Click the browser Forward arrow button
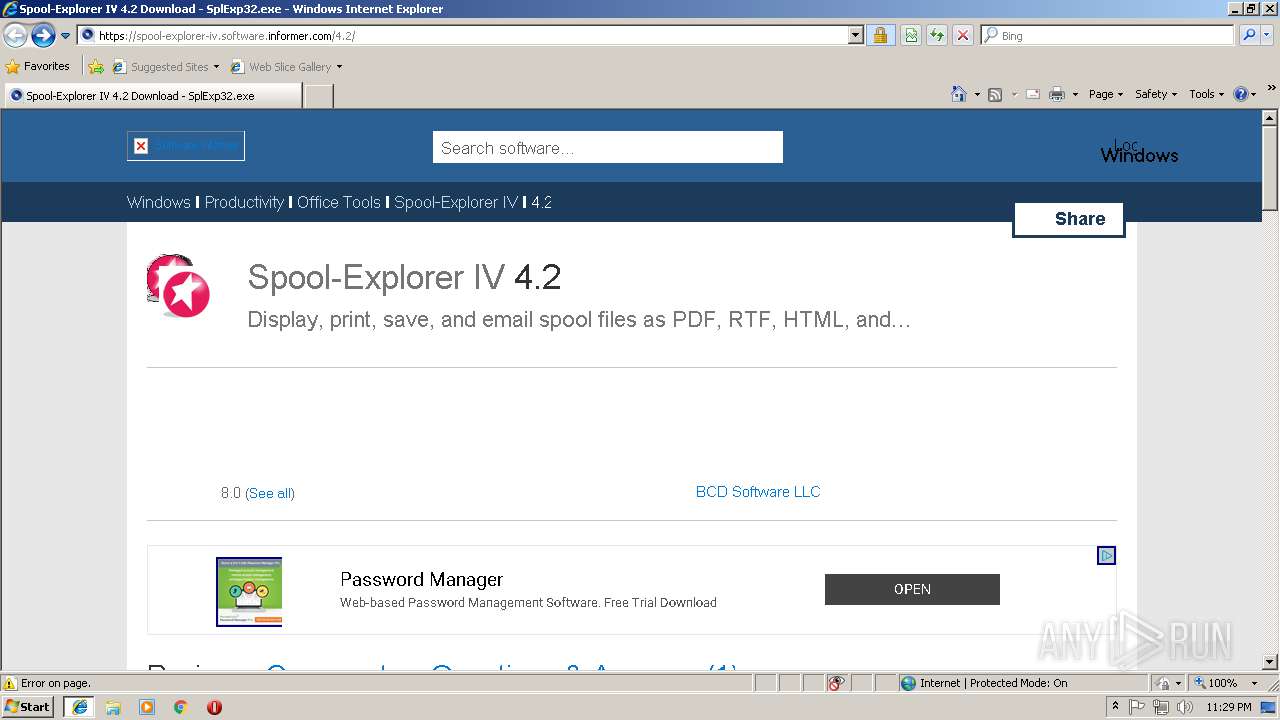Screen dimensions: 1280x720 click(x=43, y=36)
